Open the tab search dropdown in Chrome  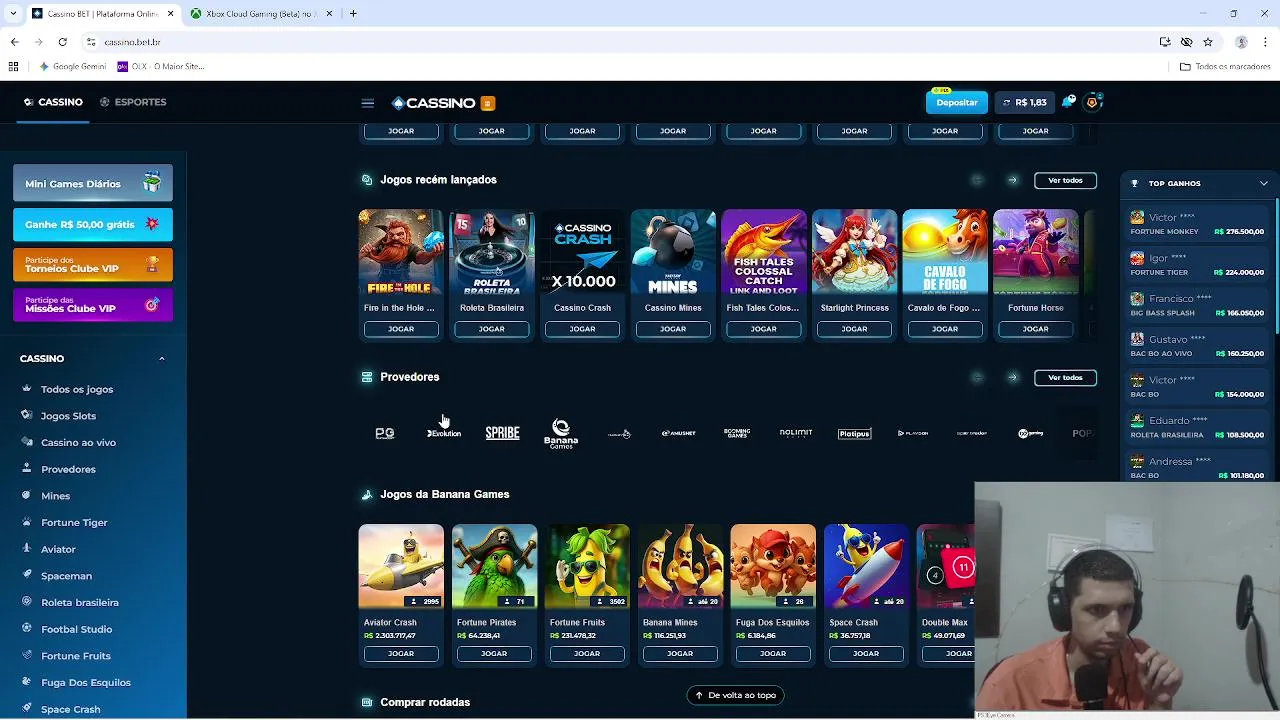pyautogui.click(x=12, y=14)
